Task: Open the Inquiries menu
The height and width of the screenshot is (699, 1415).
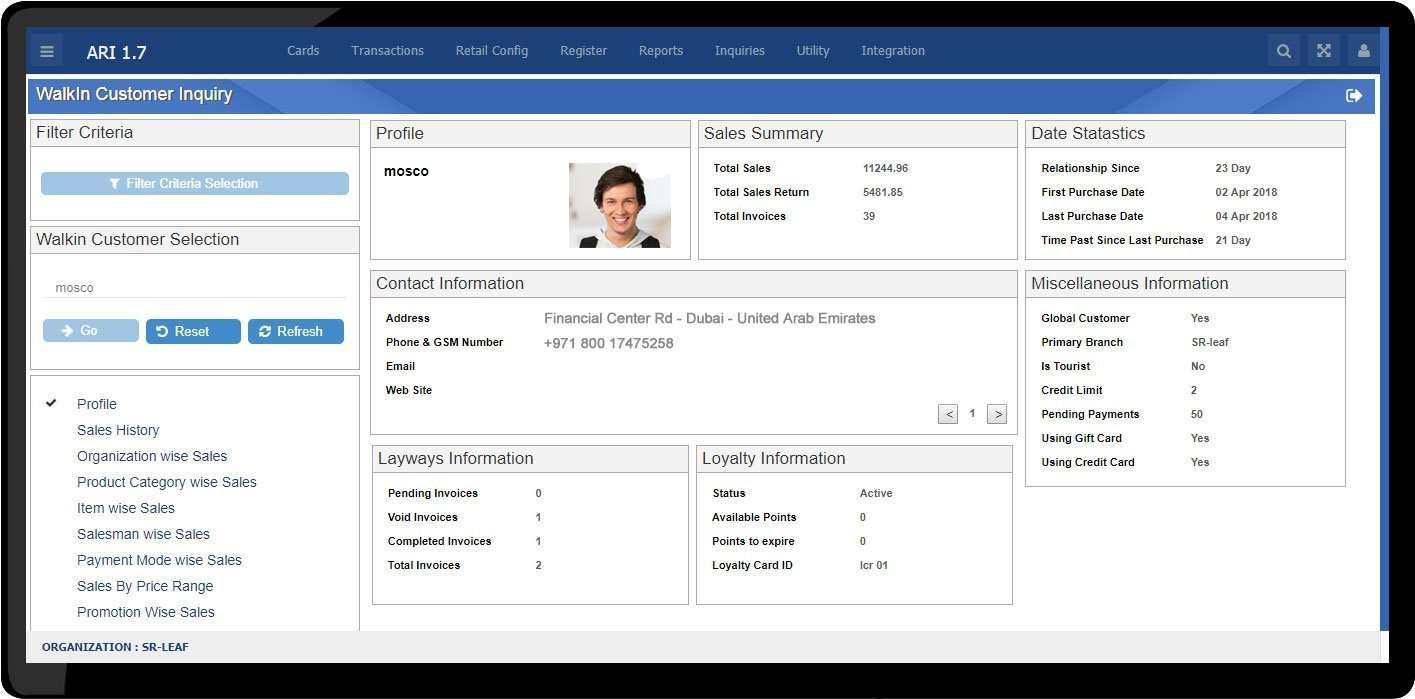Action: click(739, 50)
